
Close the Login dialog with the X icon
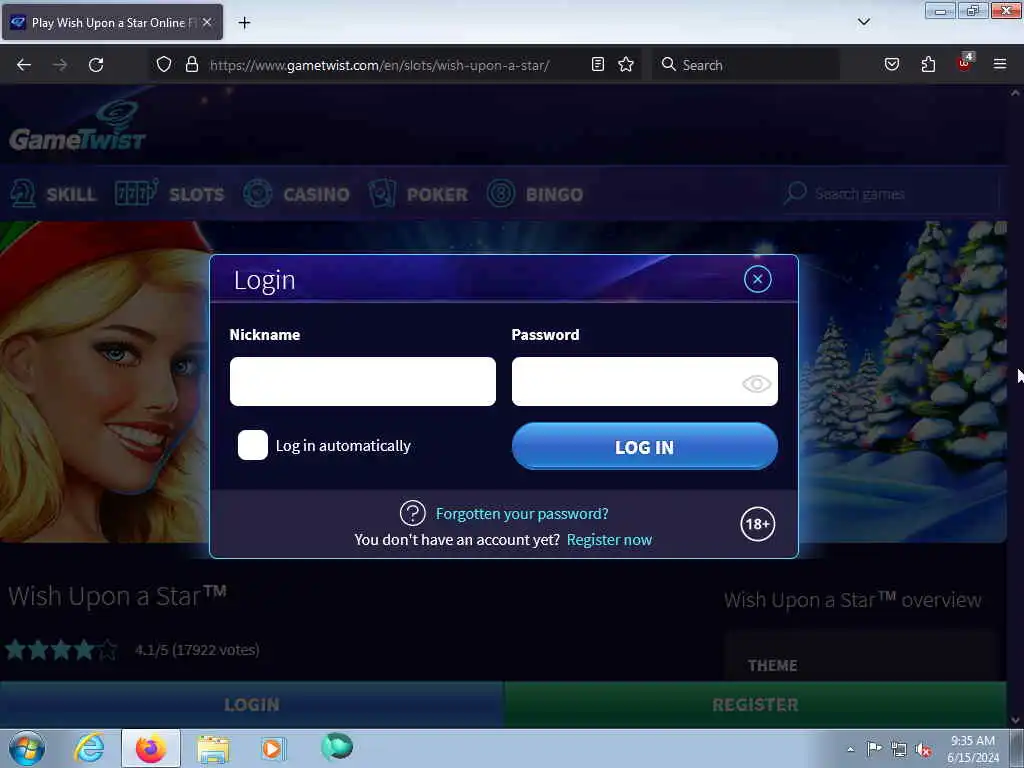point(758,280)
